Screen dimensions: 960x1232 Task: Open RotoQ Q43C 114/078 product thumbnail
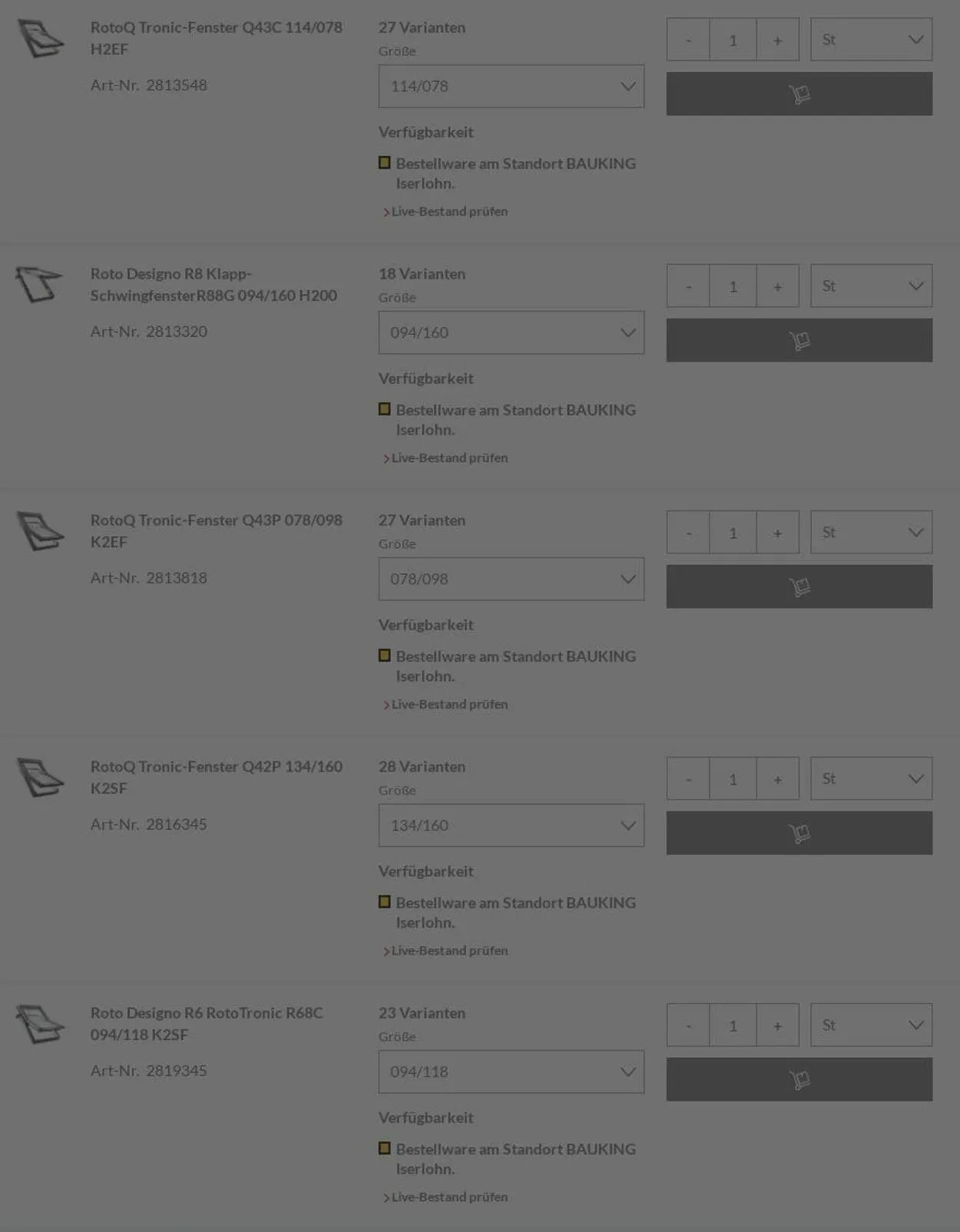coord(40,38)
